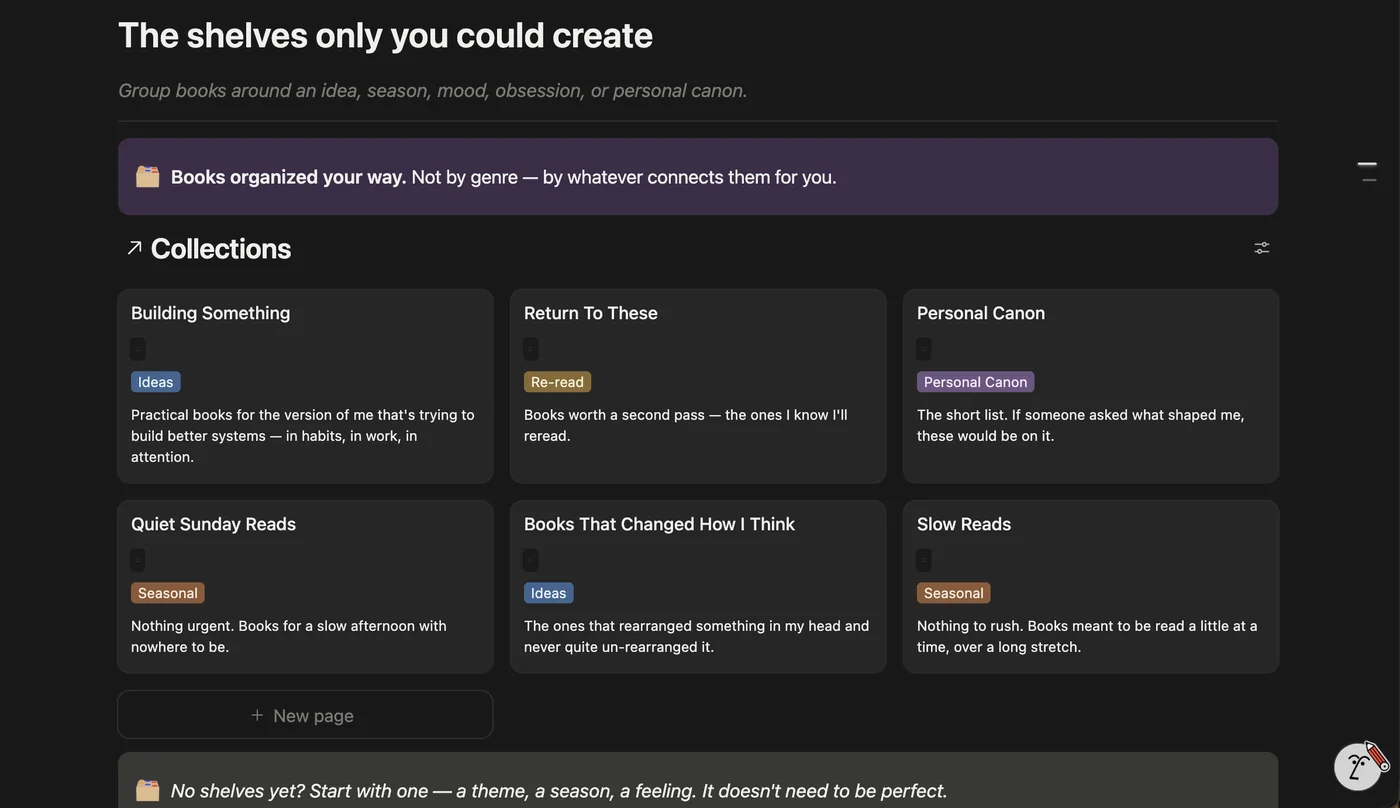The width and height of the screenshot is (1400, 808).
Task: Click description starting 'Nothing to rush.'
Action: pos(1088,636)
